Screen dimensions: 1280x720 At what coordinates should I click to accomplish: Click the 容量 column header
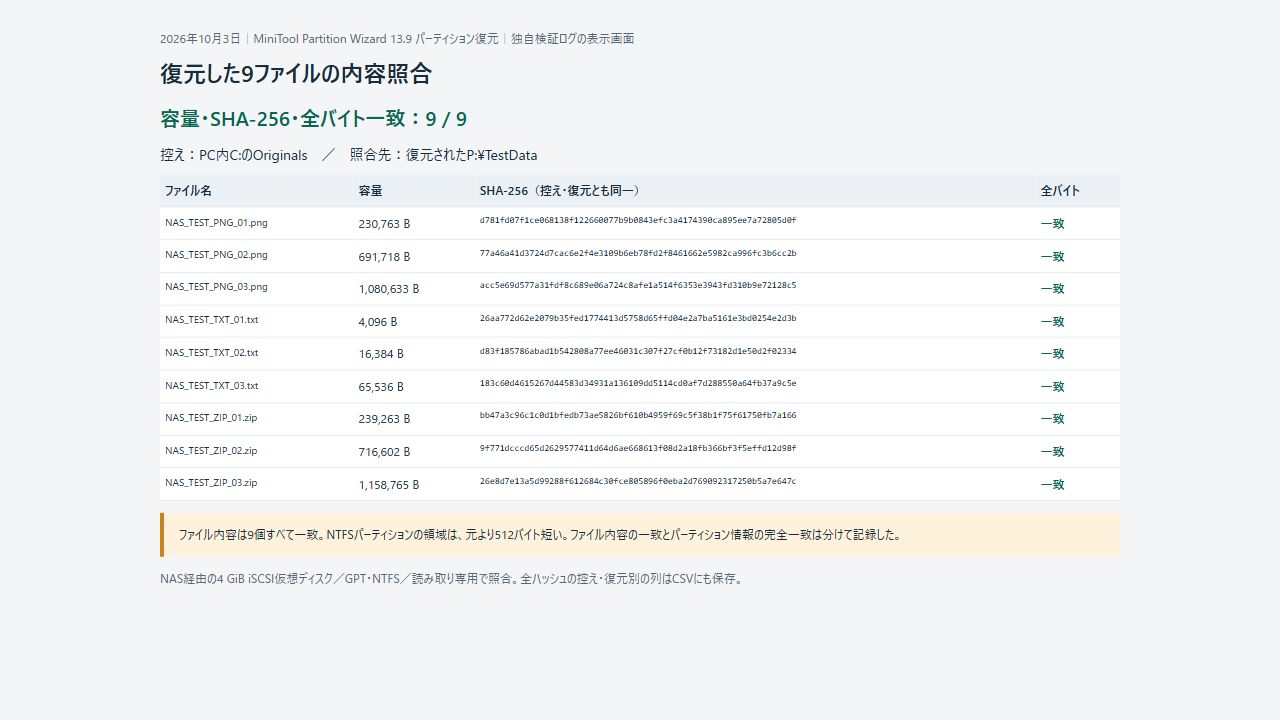(370, 191)
